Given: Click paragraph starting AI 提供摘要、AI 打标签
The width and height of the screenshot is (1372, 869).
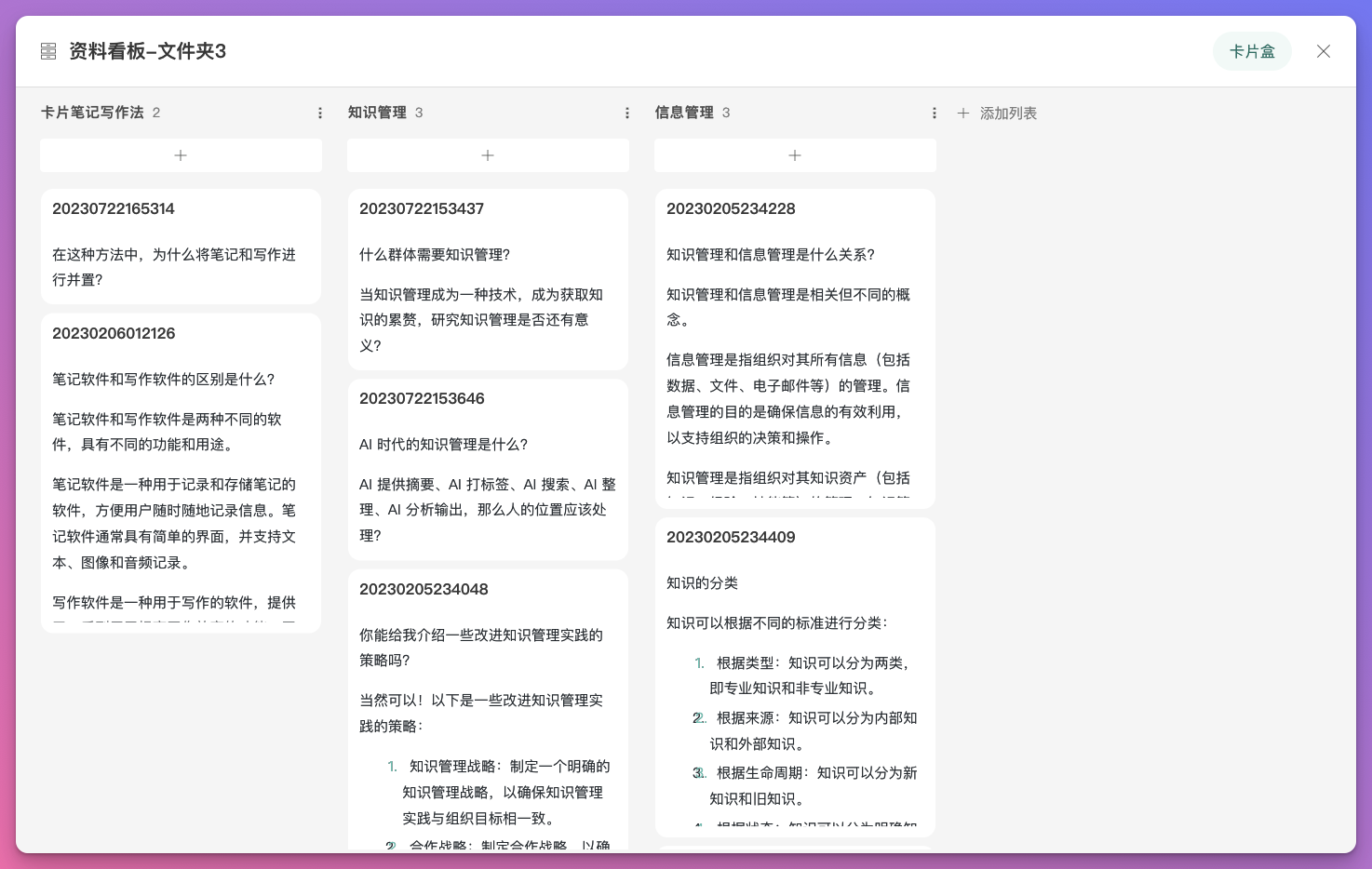Looking at the screenshot, I should coord(488,510).
